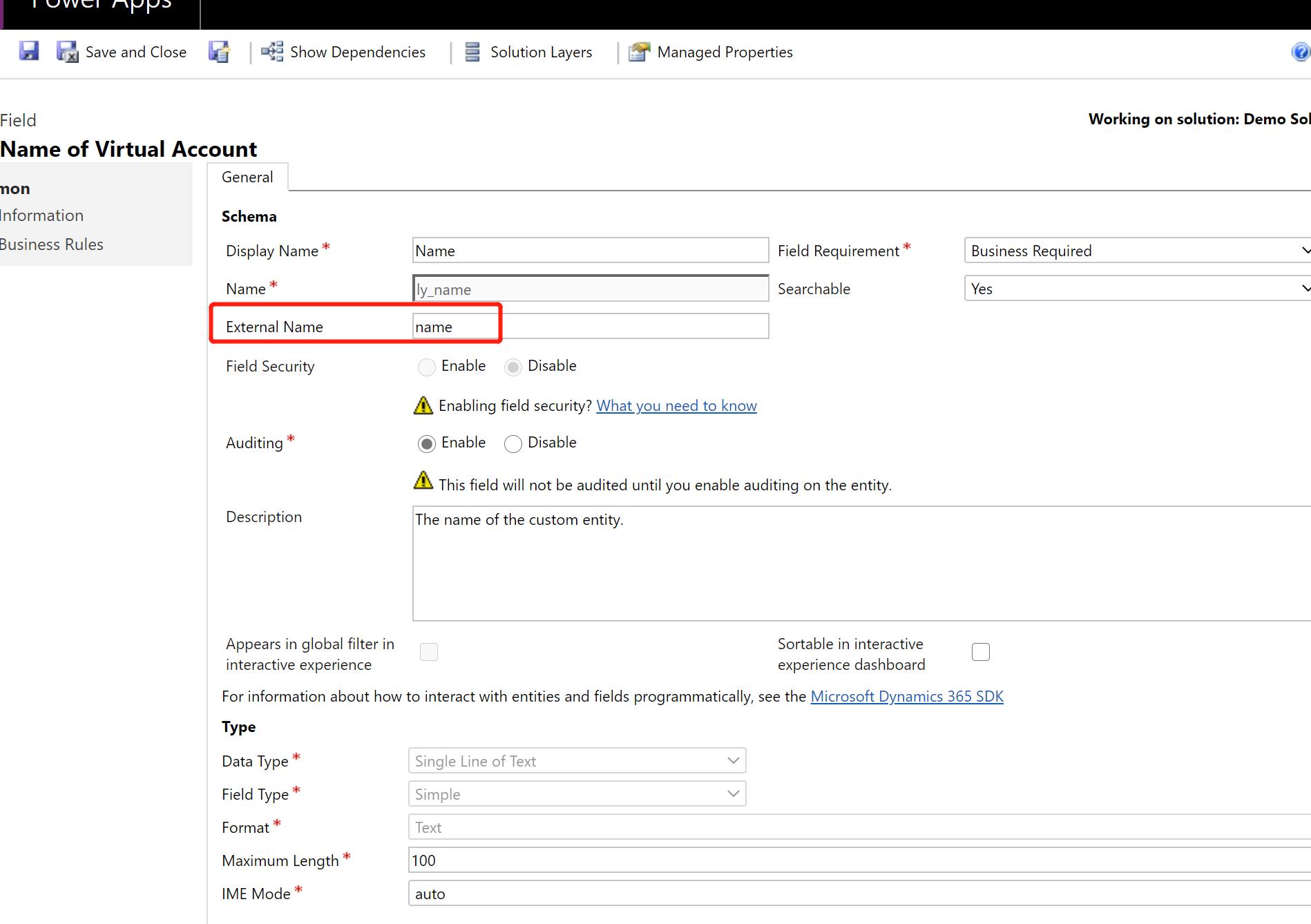Open the Help question mark icon
The image size is (1311, 924).
pyautogui.click(x=1301, y=52)
